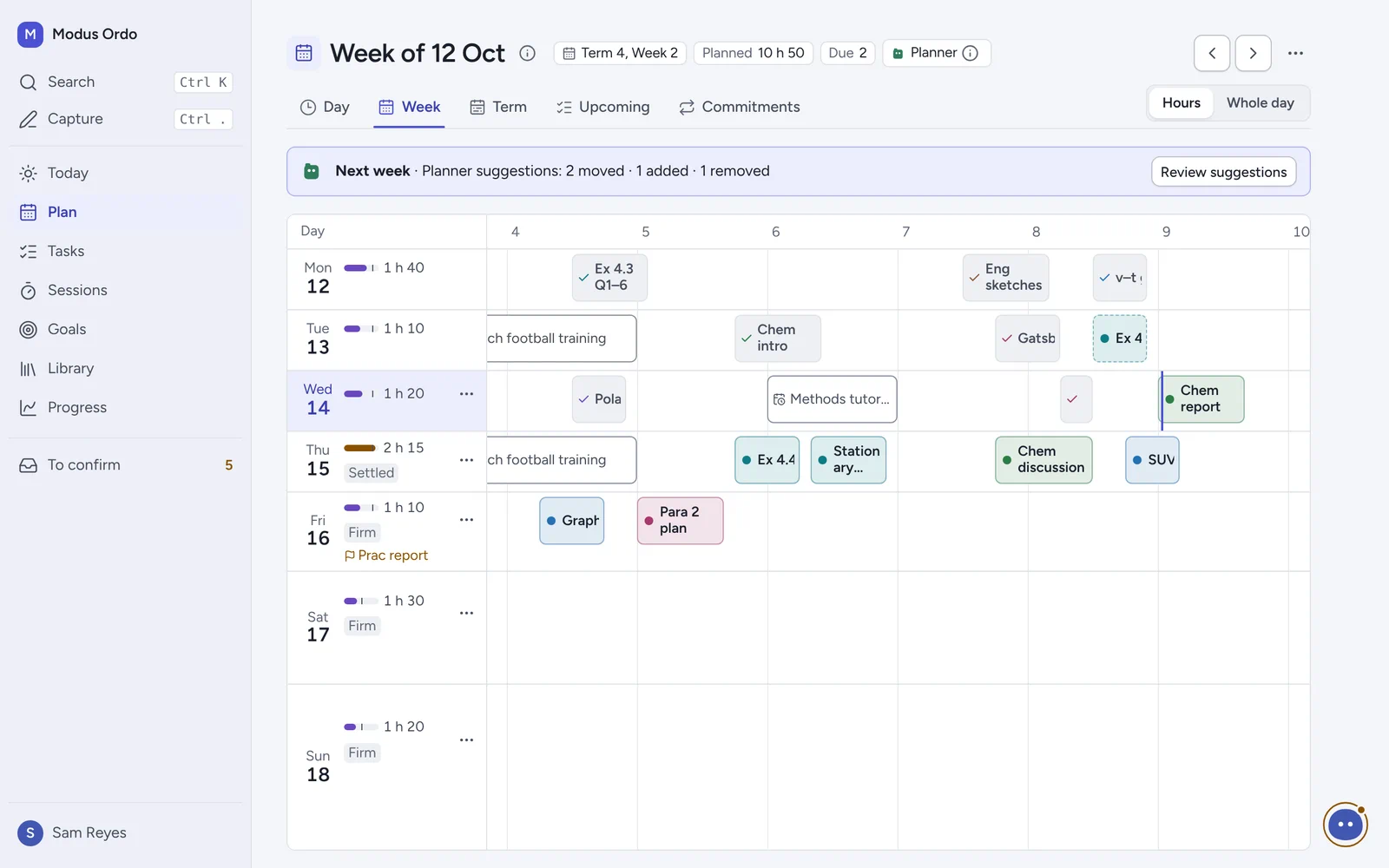Switch to the Term tab
Screen dimensions: 1389x868
[x=498, y=108]
